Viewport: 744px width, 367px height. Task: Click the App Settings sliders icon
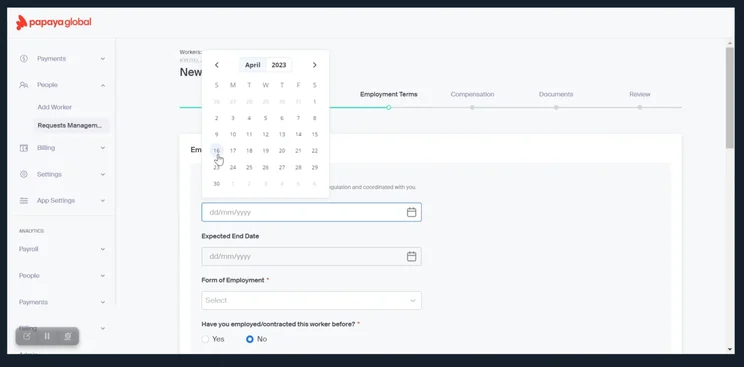[24, 201]
